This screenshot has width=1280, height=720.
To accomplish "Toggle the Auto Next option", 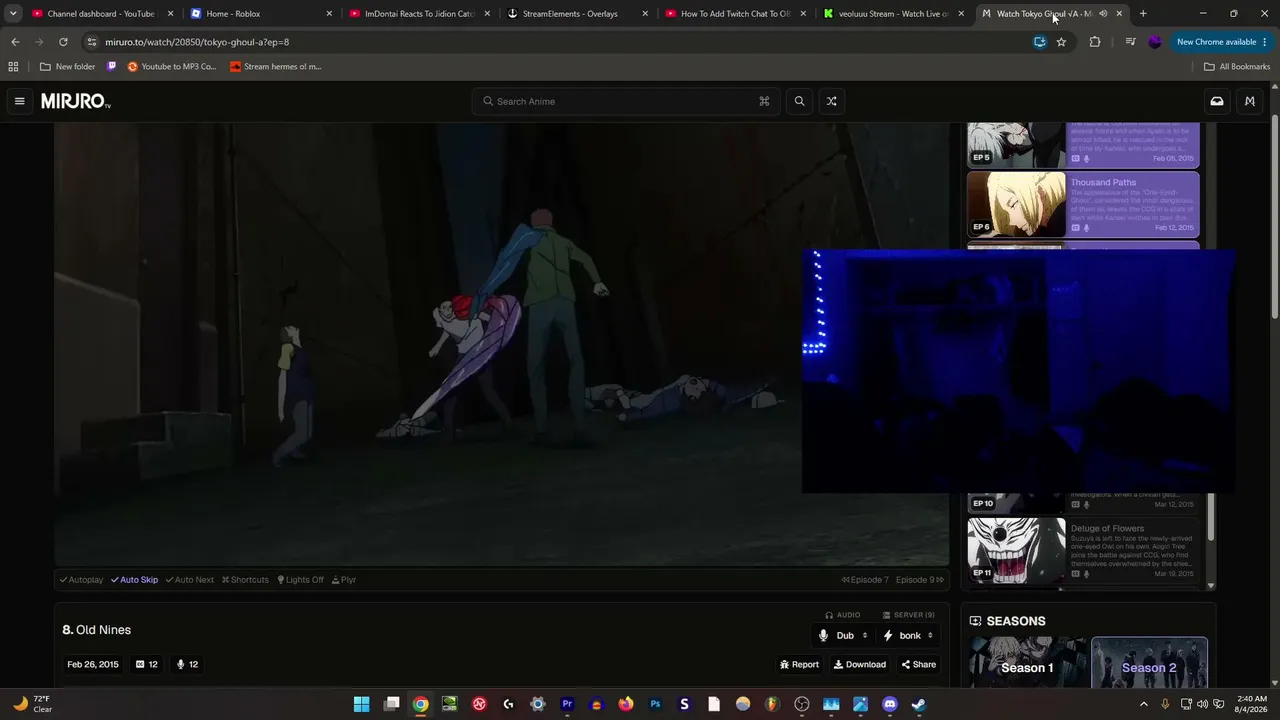I will click(x=190, y=580).
